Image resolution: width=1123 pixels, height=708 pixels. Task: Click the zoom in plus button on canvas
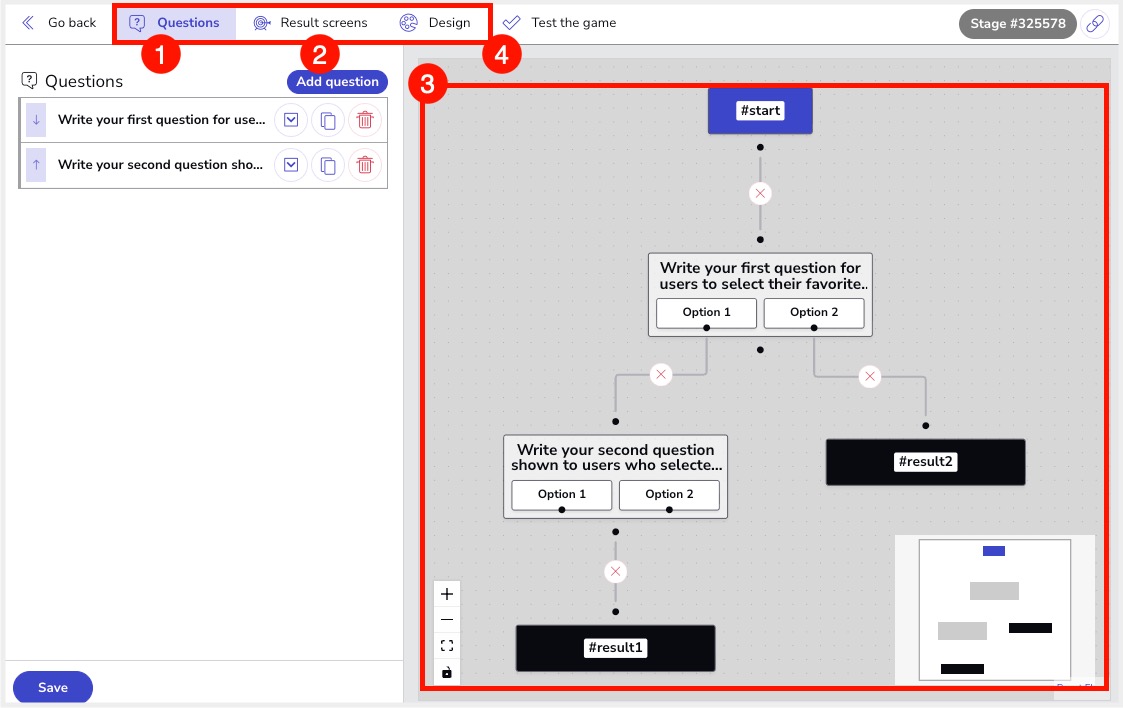click(x=447, y=594)
